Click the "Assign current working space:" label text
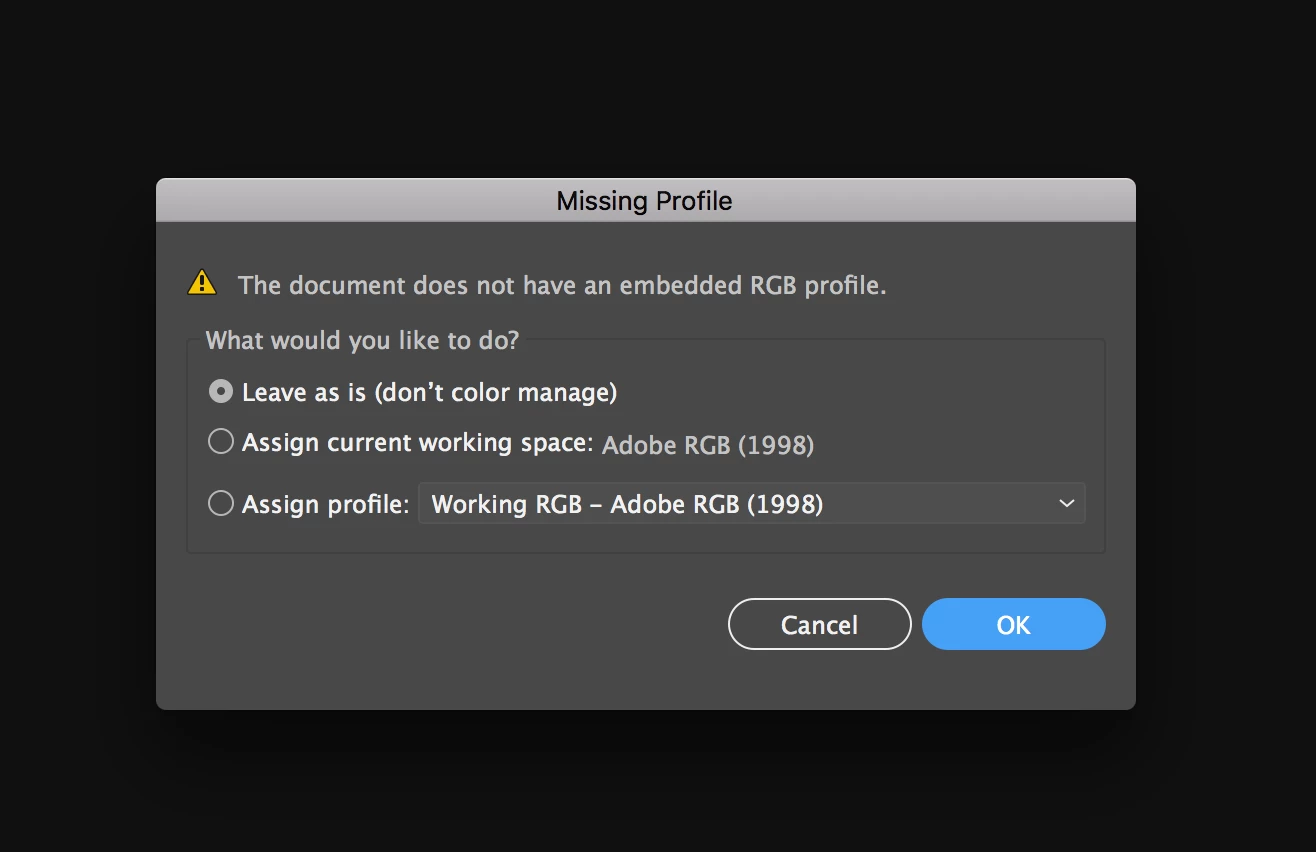Image resolution: width=1316 pixels, height=852 pixels. (417, 442)
